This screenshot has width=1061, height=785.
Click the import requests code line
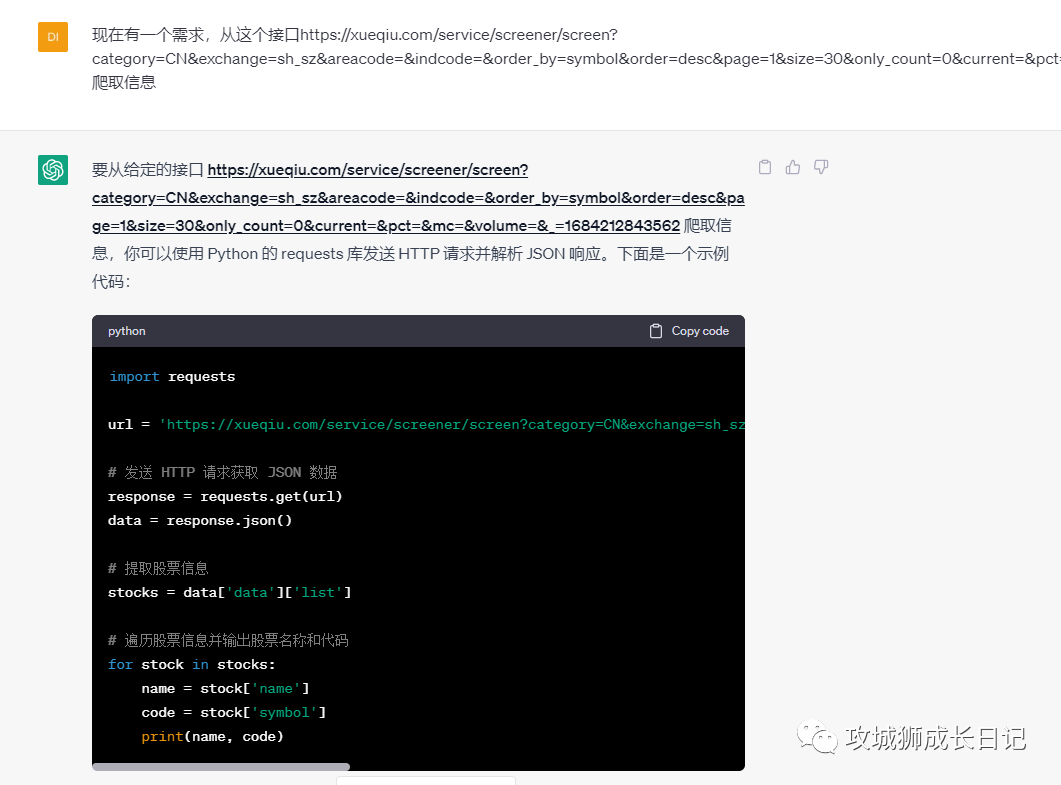tap(172, 377)
